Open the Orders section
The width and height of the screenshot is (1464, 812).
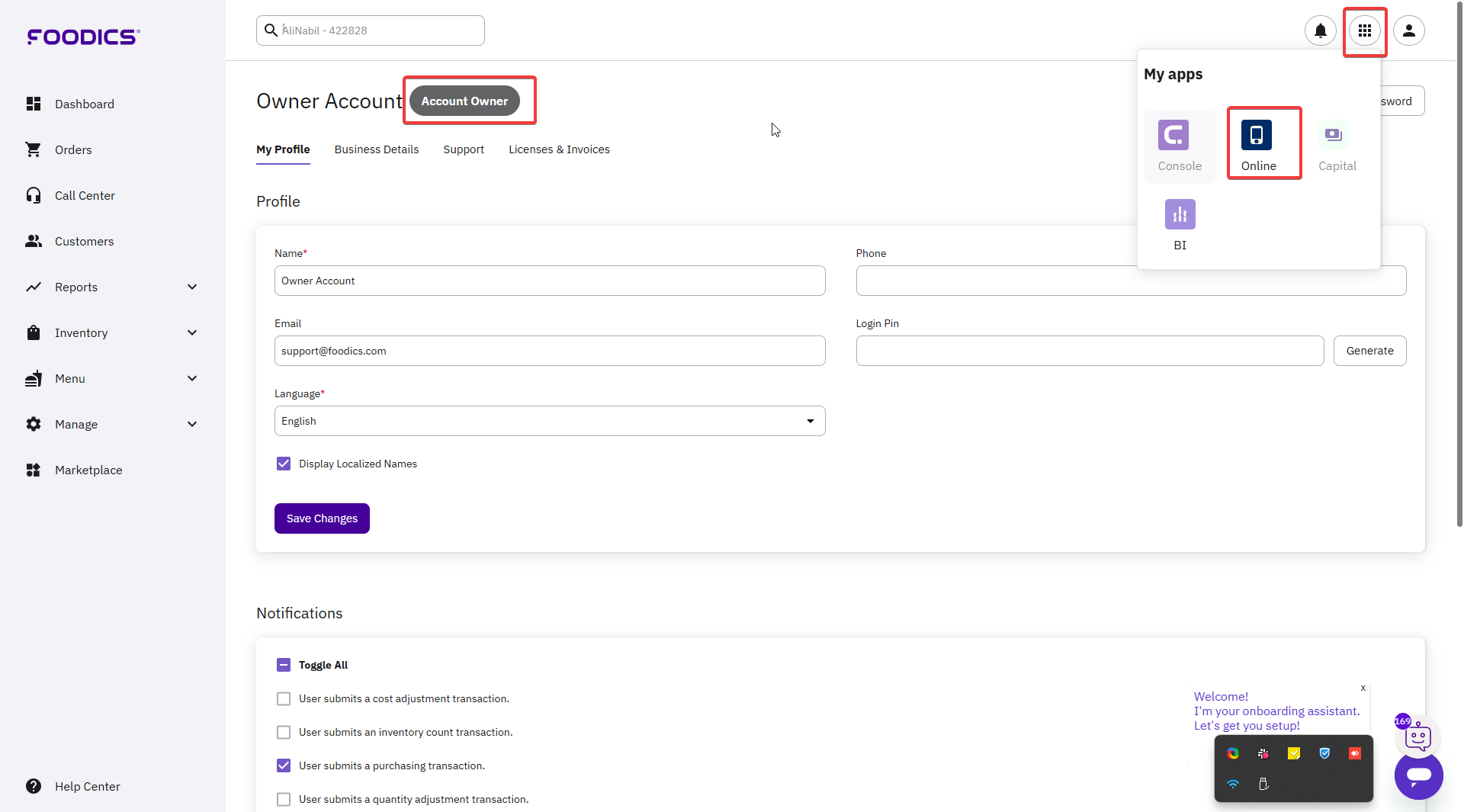[72, 149]
